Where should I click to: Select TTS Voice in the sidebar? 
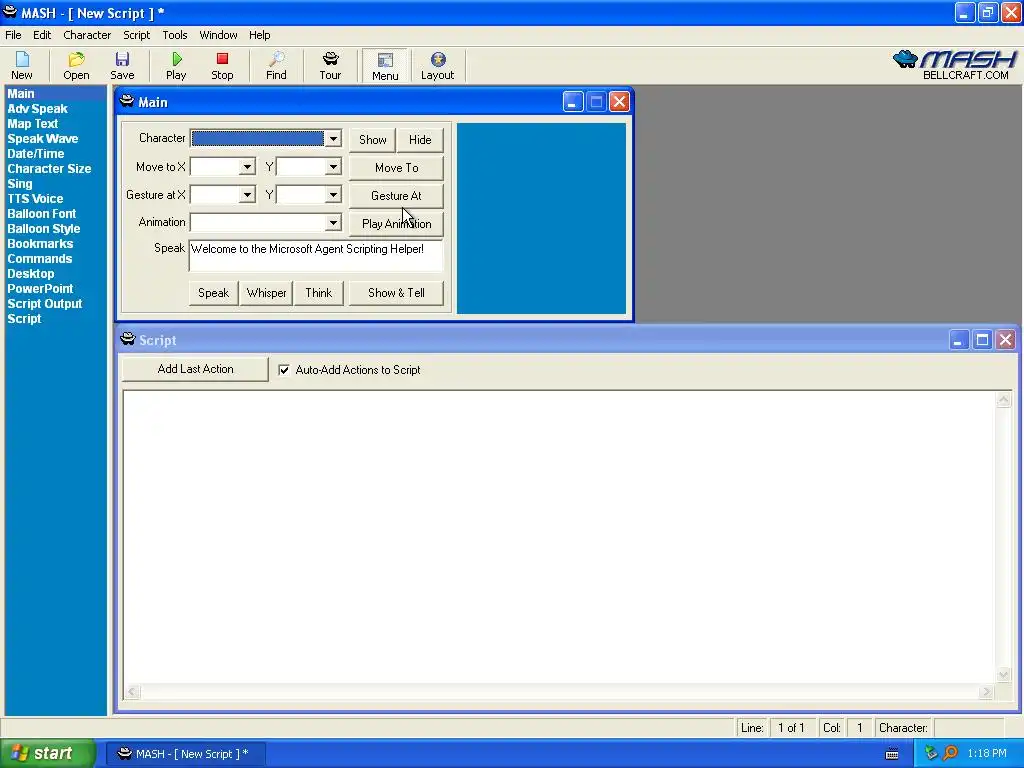(x=35, y=199)
